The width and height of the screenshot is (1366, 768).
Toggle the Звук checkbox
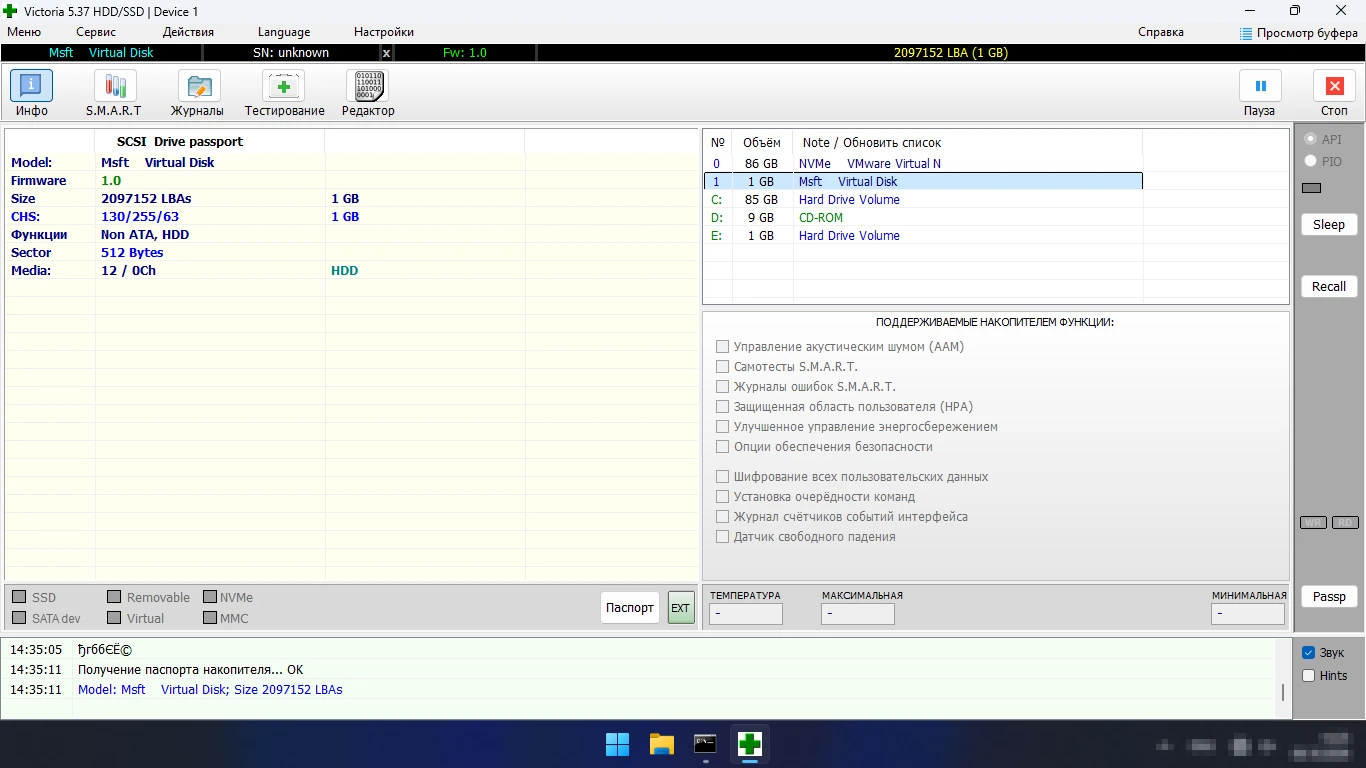(x=1308, y=653)
